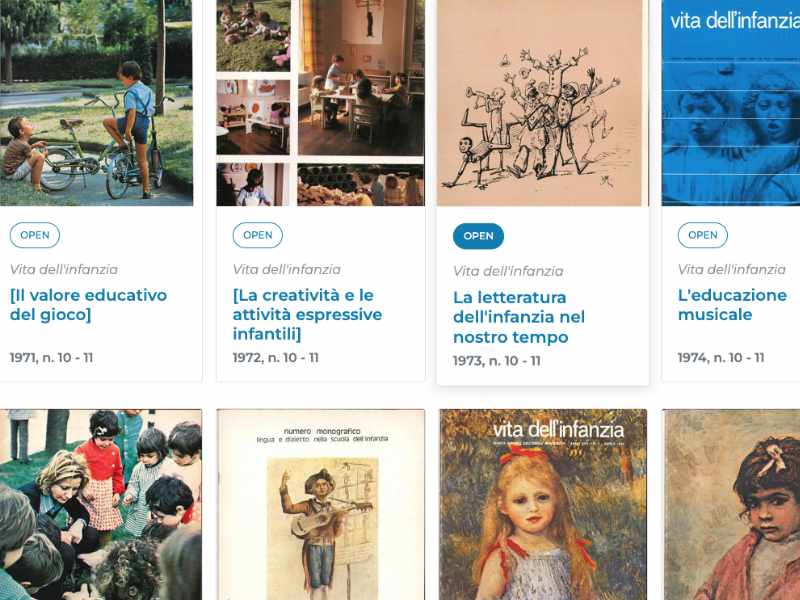800x600 pixels.
Task: Open 'La letteratura dell'infanzia nel nostro tempo' title
Action: point(519,317)
